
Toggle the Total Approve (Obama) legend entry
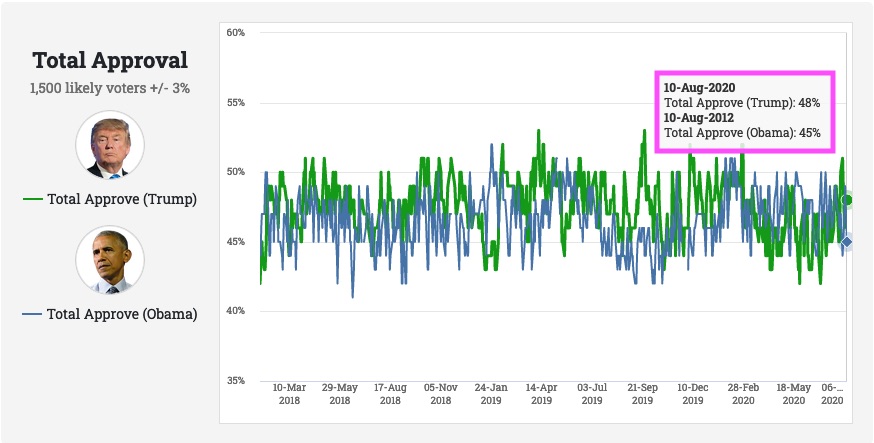110,314
